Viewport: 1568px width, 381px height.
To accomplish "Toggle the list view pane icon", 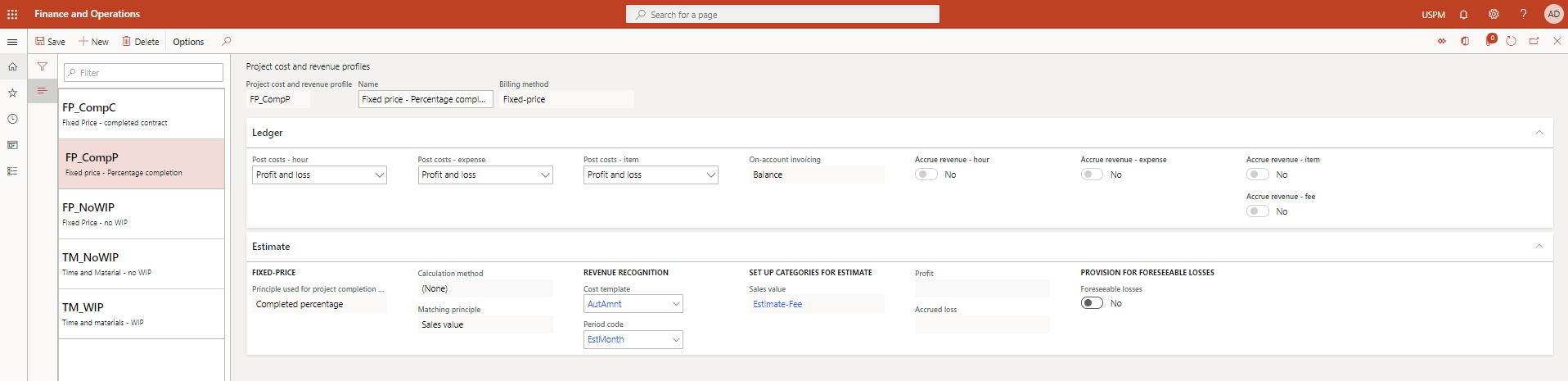I will coord(42,91).
